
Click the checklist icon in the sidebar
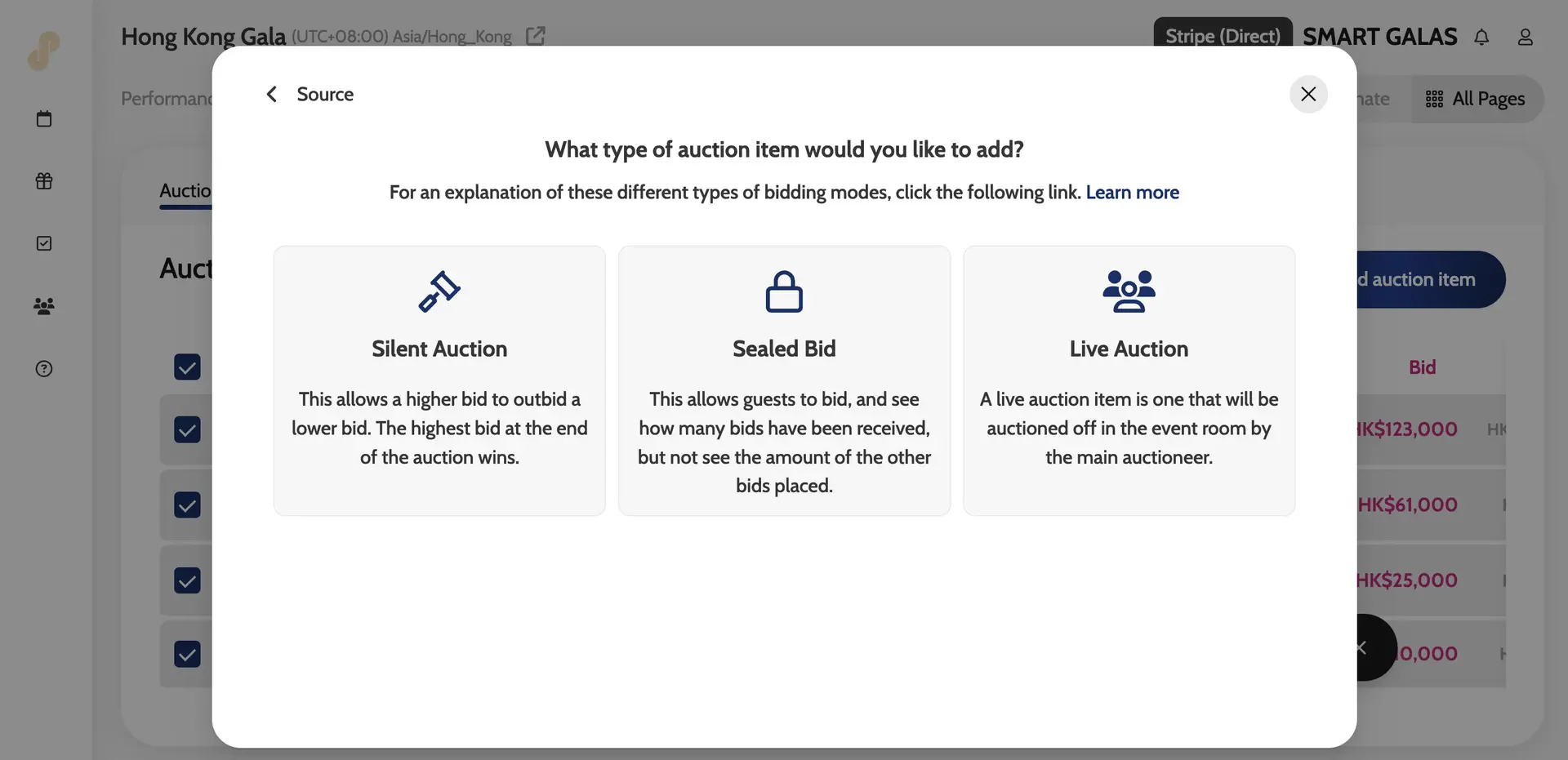[44, 243]
